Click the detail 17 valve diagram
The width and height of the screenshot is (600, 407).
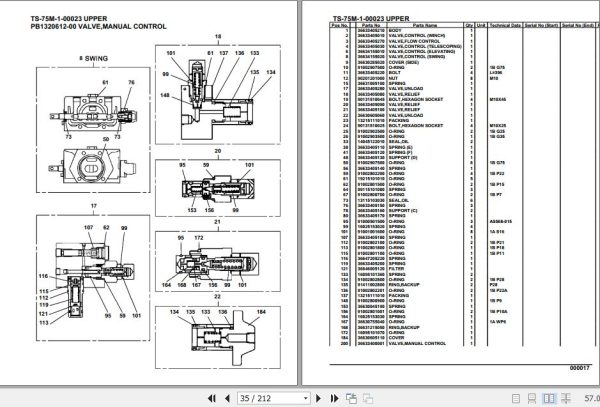(x=93, y=278)
